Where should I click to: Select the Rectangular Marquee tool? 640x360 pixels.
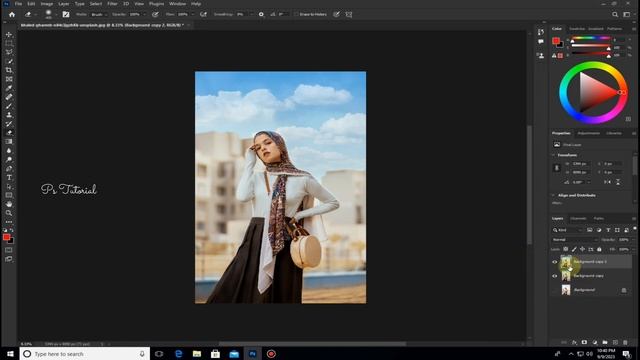tap(9, 43)
